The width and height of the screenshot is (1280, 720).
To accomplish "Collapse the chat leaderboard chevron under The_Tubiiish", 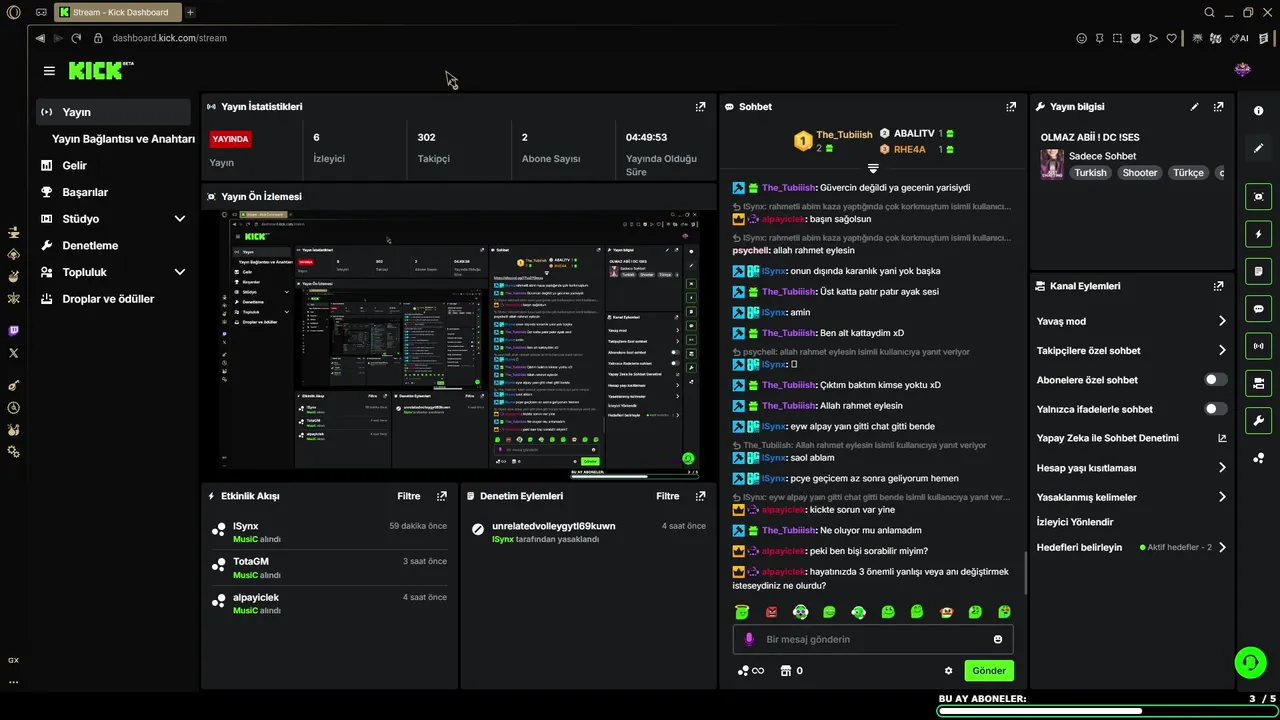I will point(873,169).
